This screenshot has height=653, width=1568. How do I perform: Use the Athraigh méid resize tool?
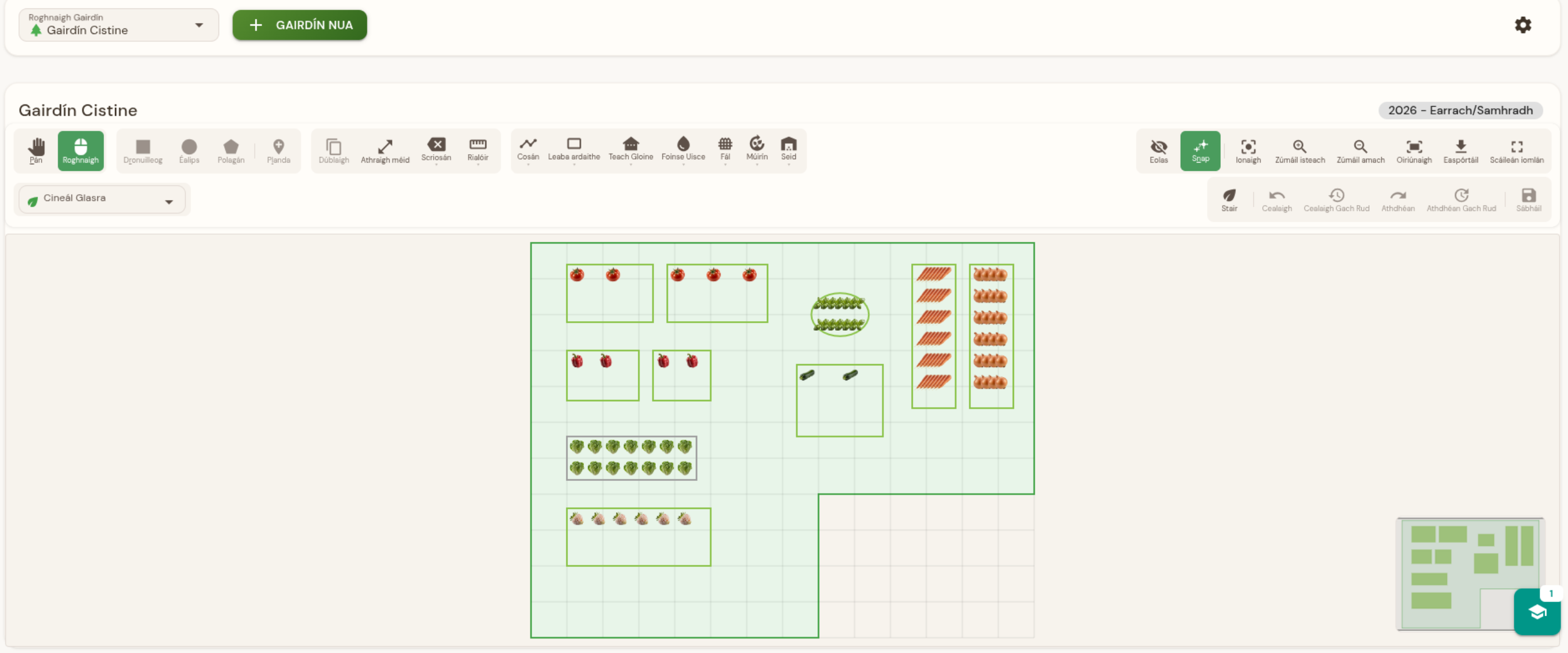[x=385, y=150]
